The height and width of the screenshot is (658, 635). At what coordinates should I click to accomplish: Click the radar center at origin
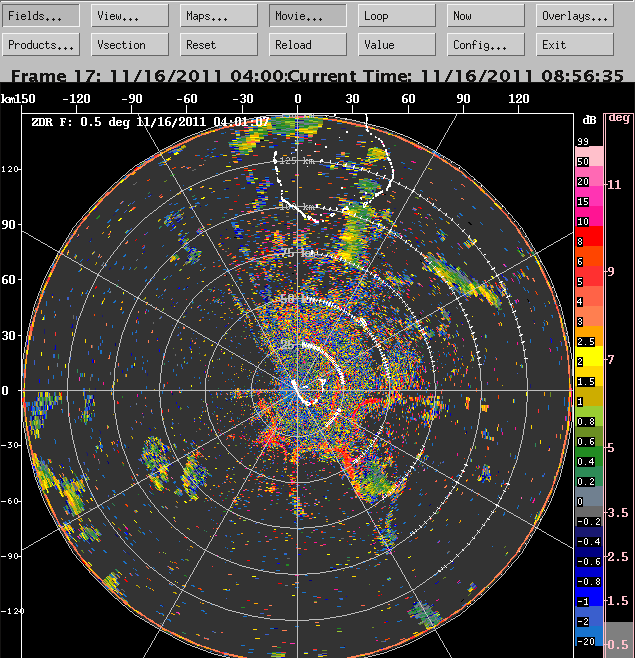(x=298, y=390)
